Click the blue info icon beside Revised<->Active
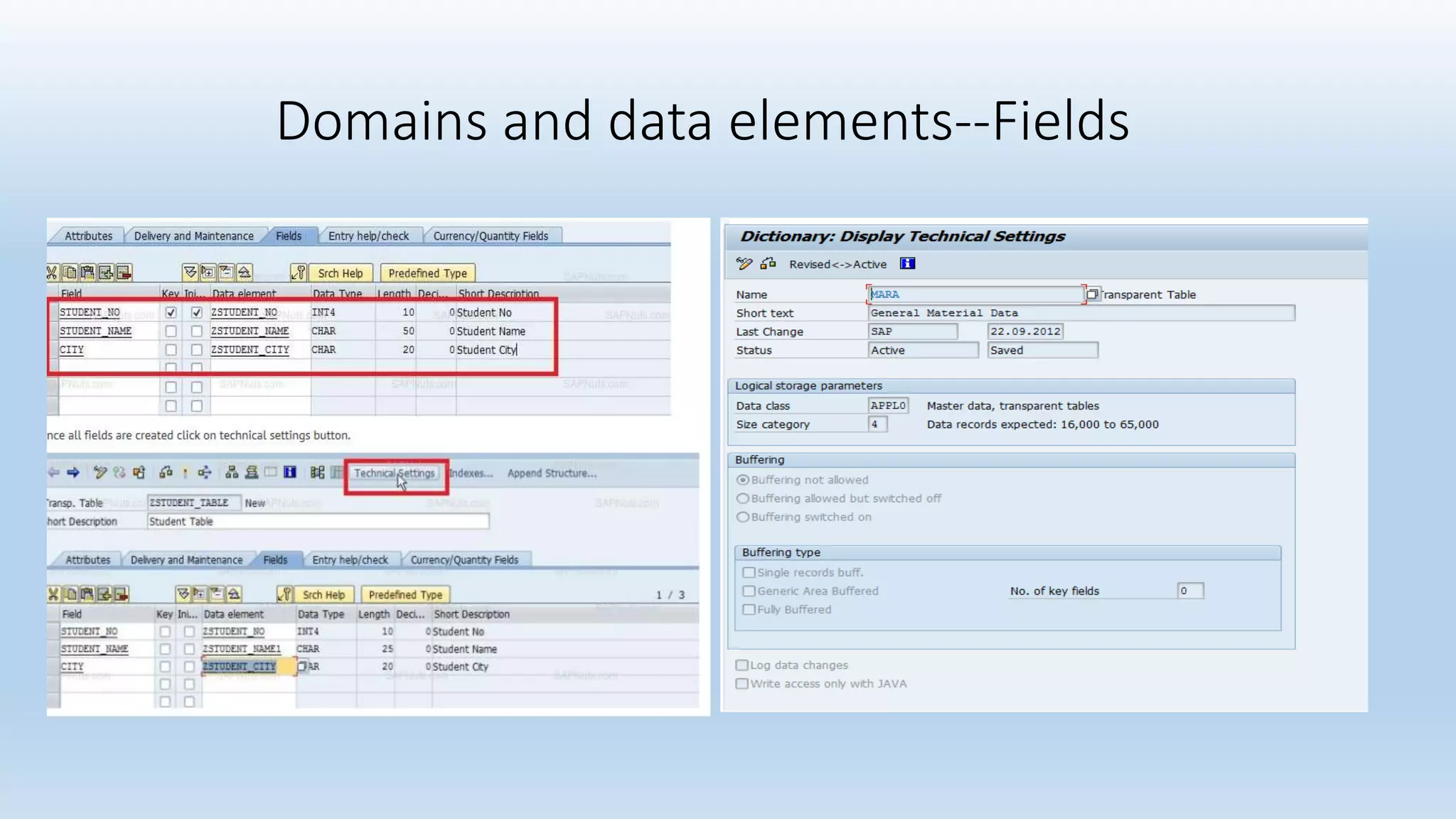 [x=908, y=264]
